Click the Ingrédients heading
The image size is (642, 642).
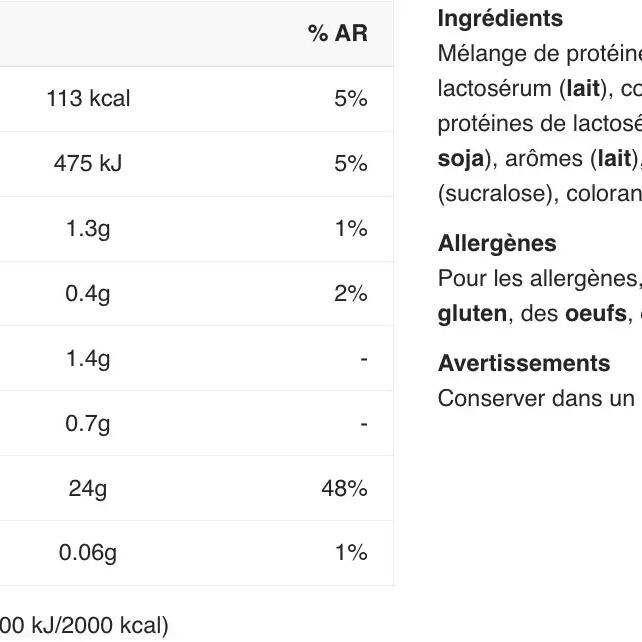[500, 19]
